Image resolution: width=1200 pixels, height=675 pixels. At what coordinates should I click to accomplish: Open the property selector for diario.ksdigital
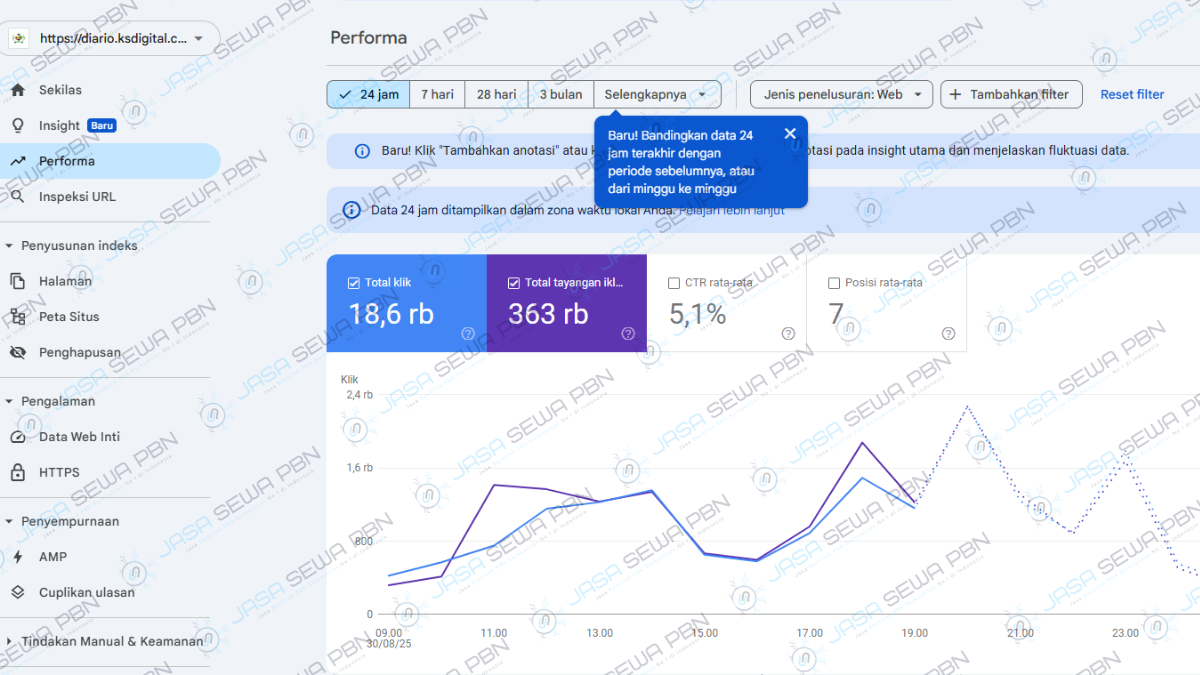[110, 39]
